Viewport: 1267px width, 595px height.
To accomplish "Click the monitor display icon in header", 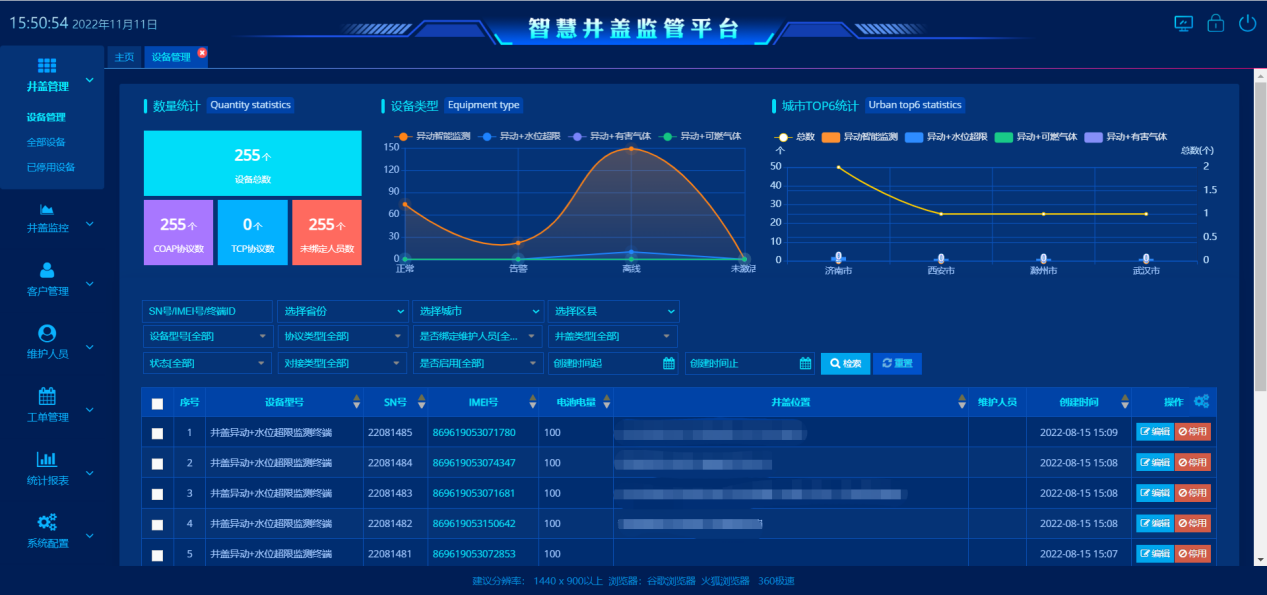I will [x=1183, y=23].
